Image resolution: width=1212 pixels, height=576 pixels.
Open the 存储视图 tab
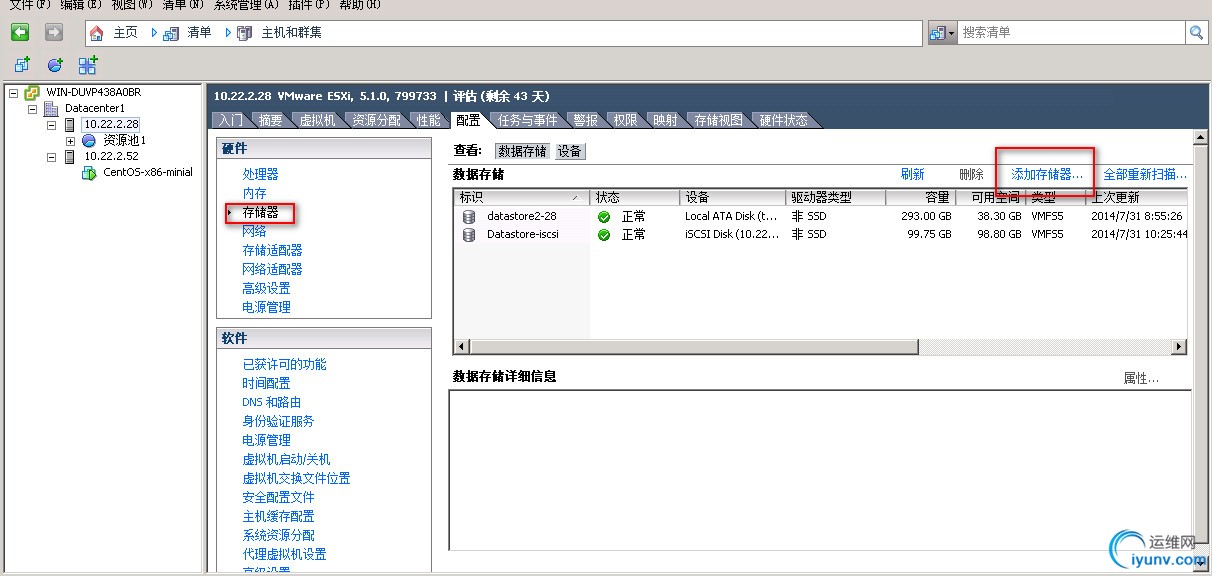pyautogui.click(x=718, y=120)
